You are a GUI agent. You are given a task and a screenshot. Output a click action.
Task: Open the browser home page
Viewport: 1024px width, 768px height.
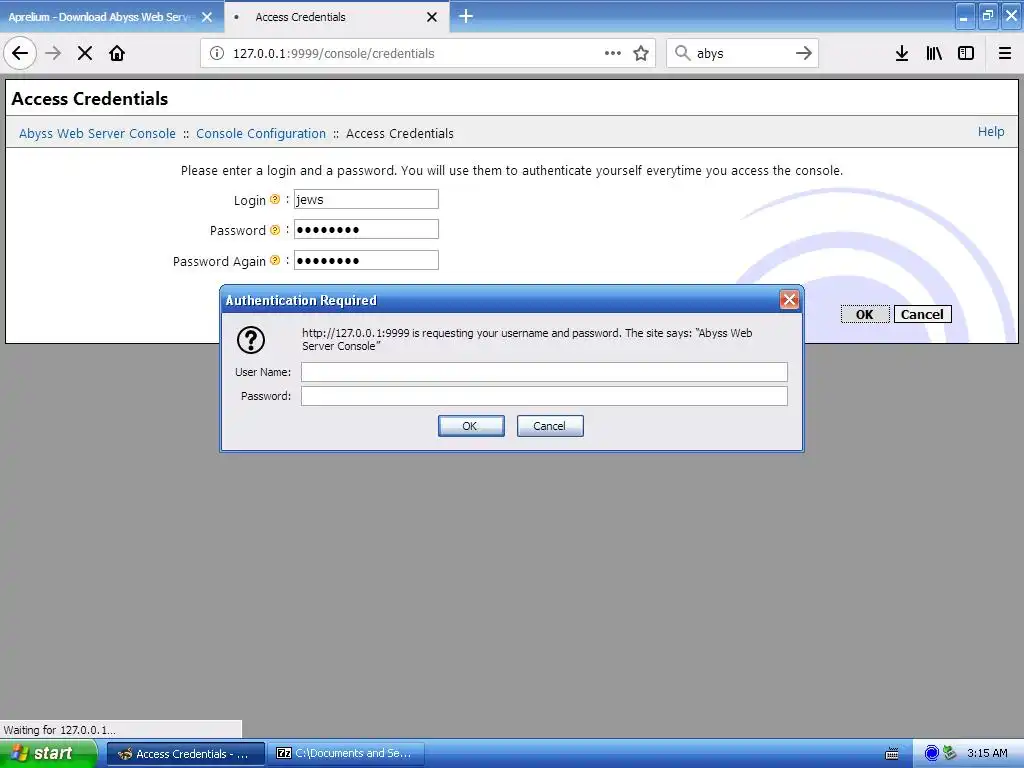coord(117,53)
